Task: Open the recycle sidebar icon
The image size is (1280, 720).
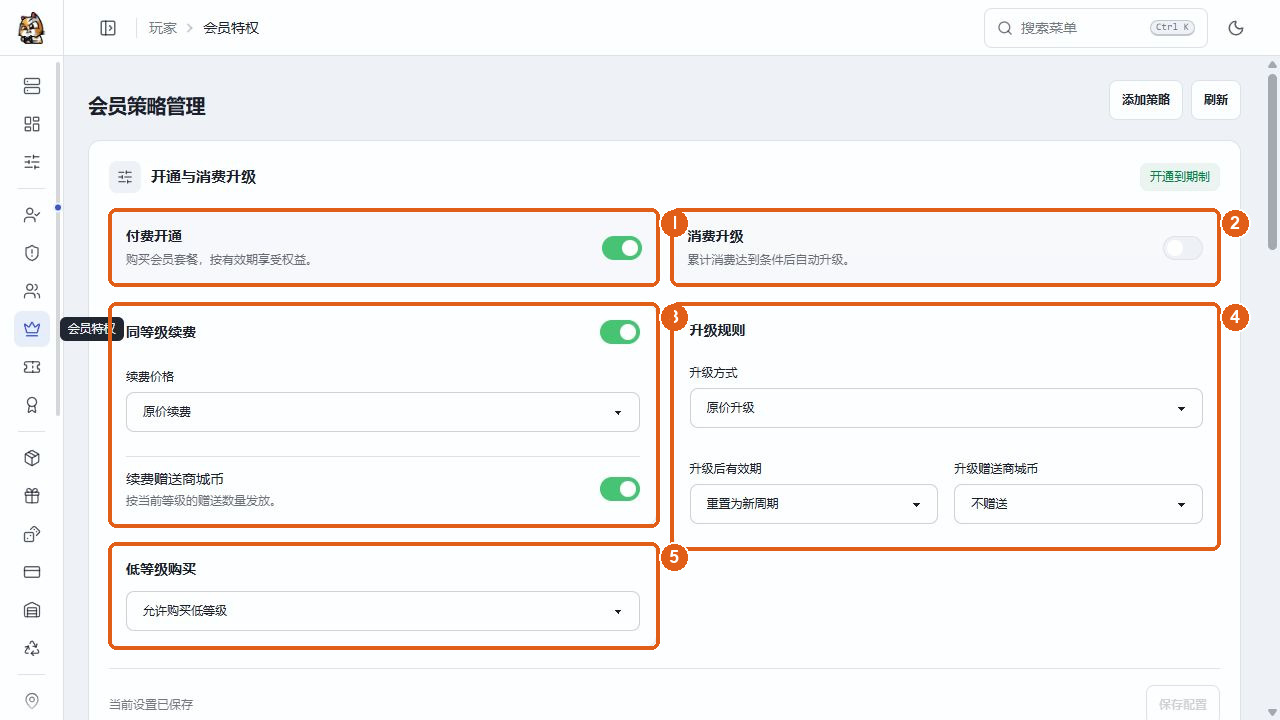Action: pos(32,648)
